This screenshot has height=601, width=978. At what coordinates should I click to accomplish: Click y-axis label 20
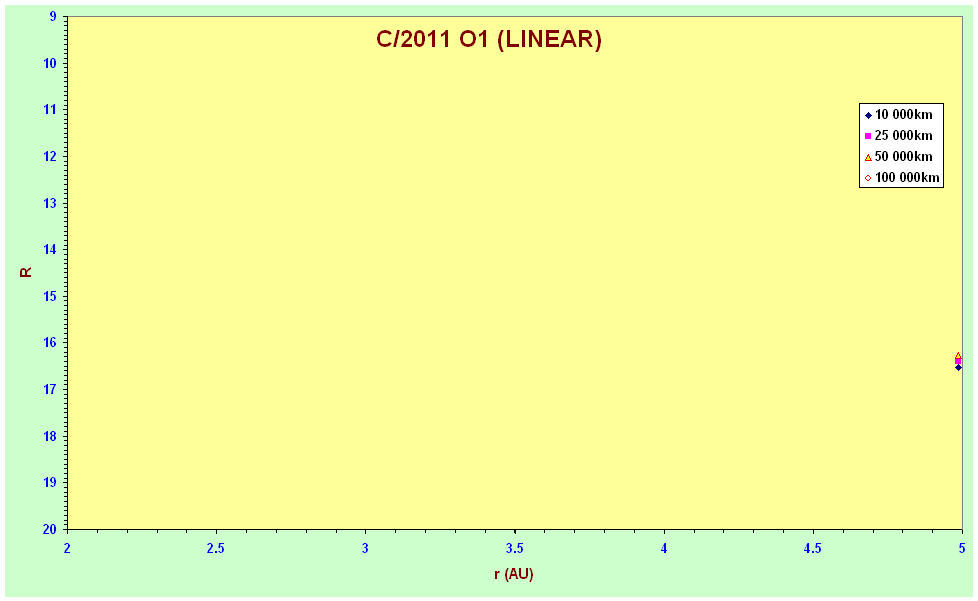tap(50, 529)
